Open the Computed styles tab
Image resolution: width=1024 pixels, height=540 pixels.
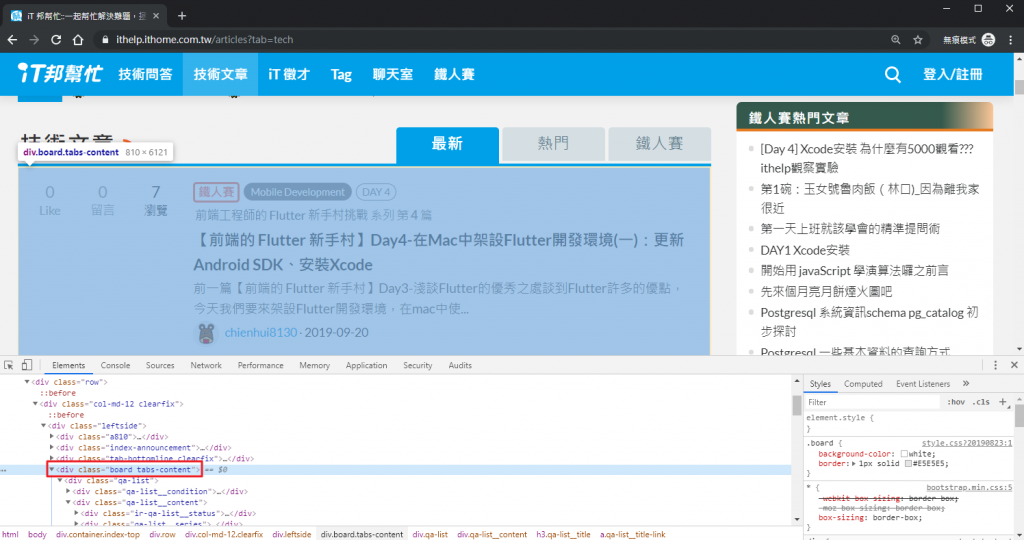(863, 384)
